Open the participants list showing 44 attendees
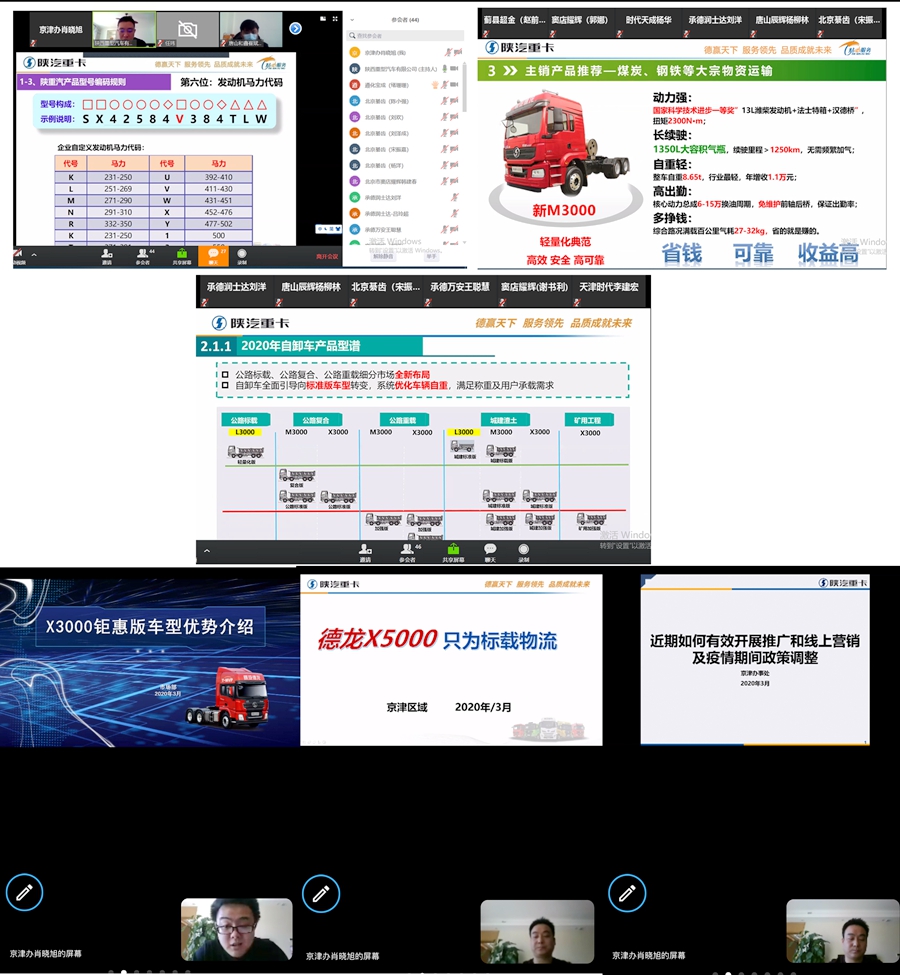The width and height of the screenshot is (900, 975). (142, 255)
